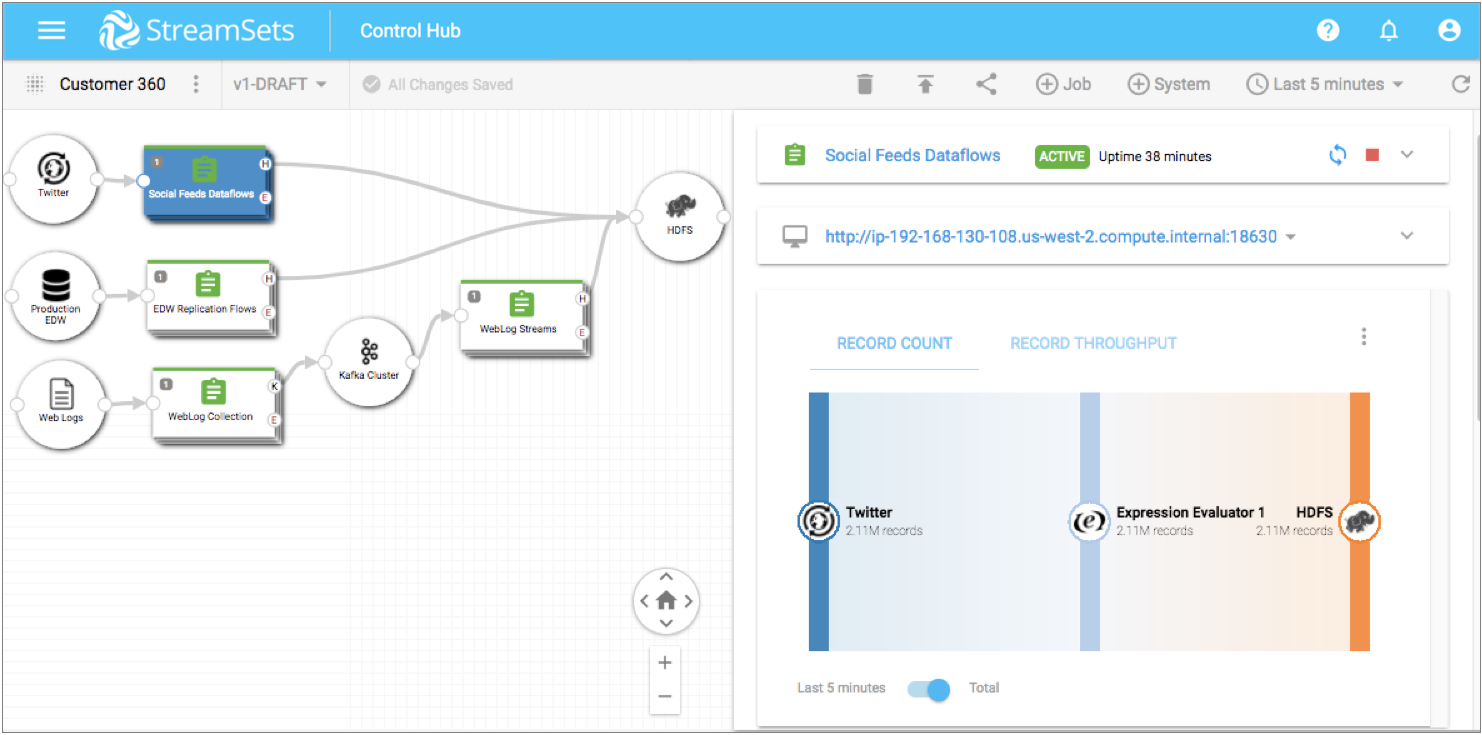1482x735 pixels.
Task: Switch to the Record Throughput tab
Action: click(1093, 343)
